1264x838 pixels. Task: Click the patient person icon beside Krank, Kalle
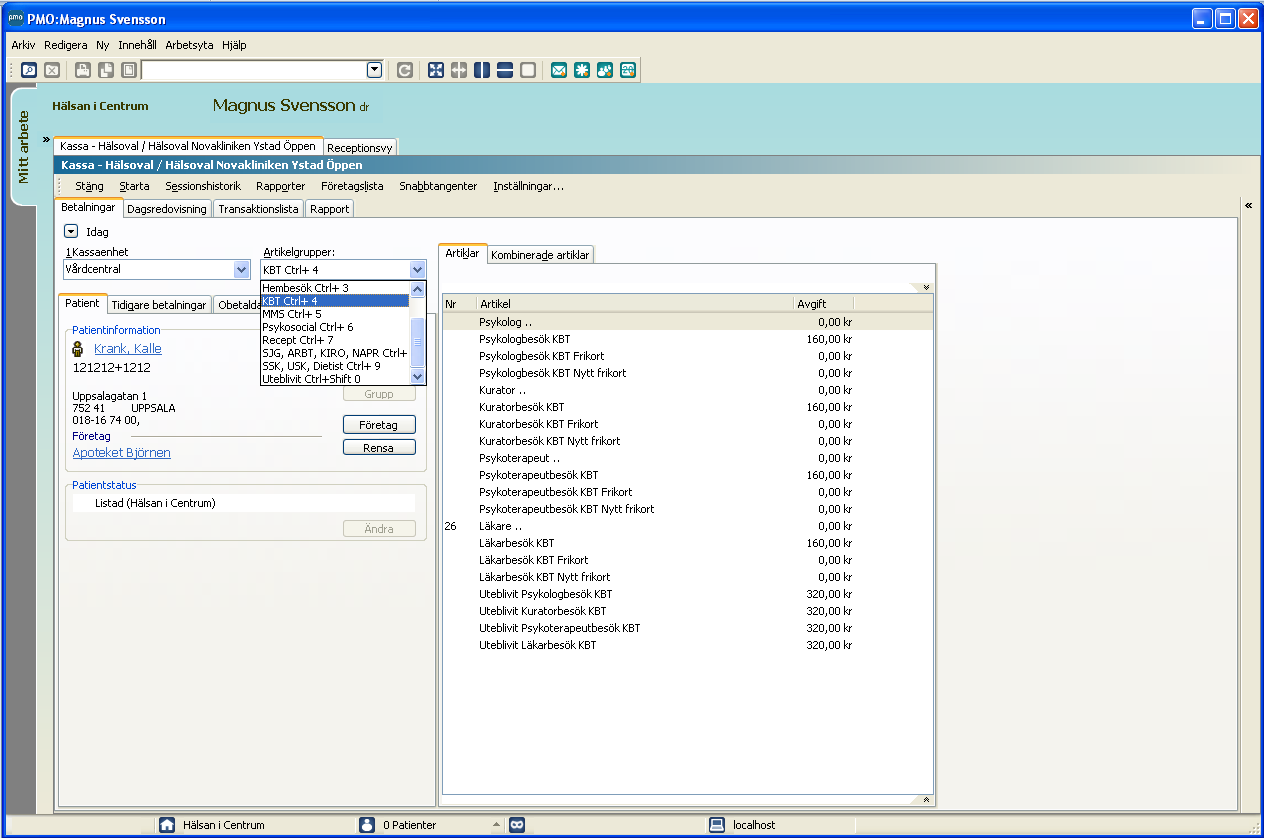coord(79,349)
